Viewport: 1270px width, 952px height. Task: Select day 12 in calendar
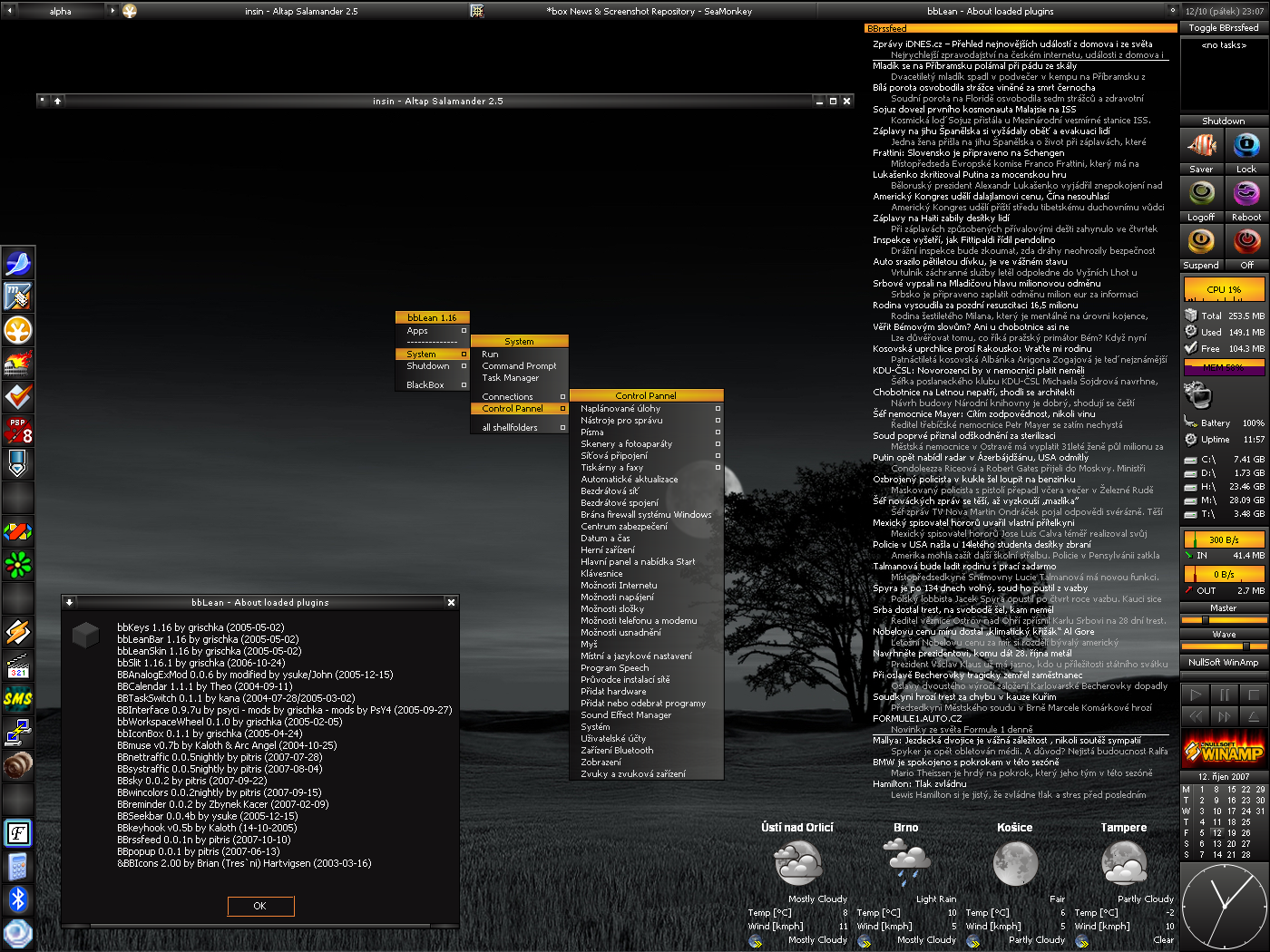click(x=1216, y=832)
